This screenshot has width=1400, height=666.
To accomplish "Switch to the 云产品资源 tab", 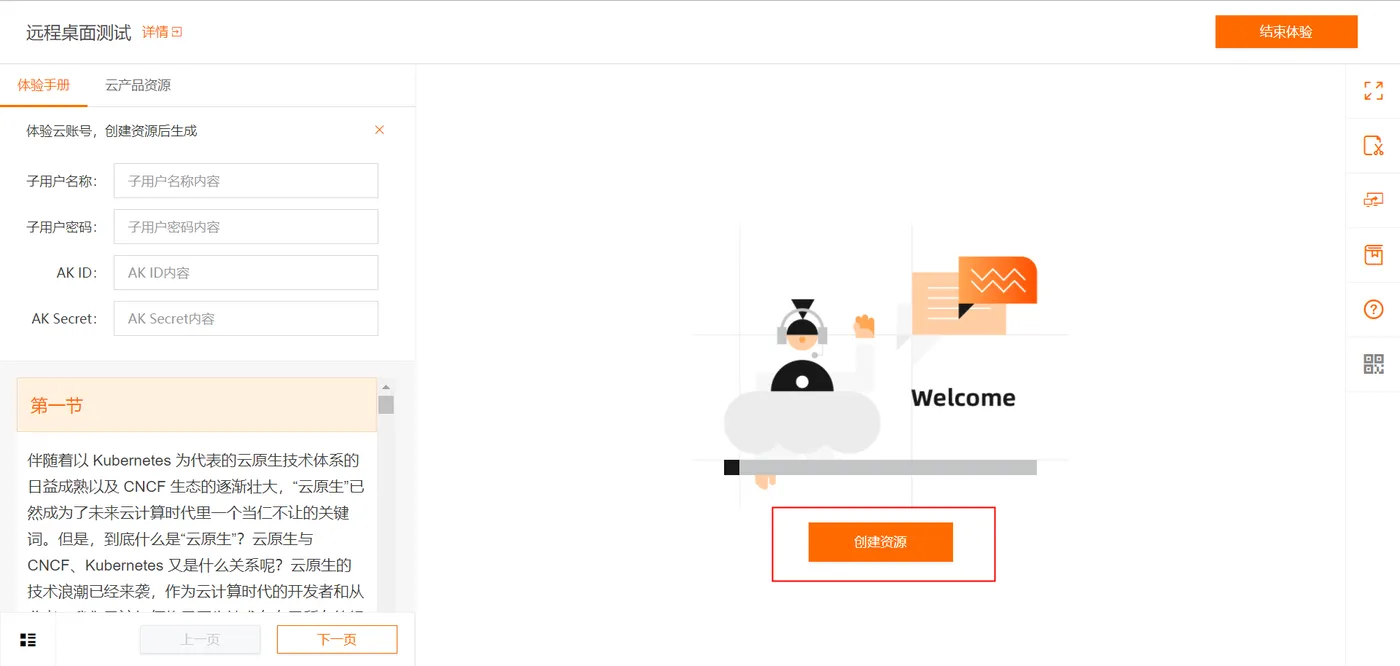I will click(x=138, y=85).
